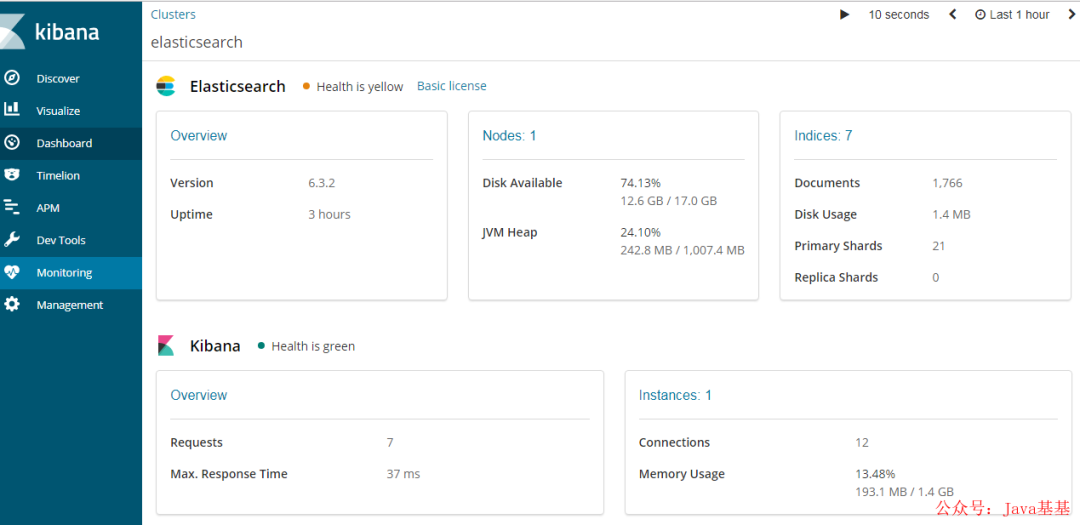Select APM menu label
This screenshot has height=525, width=1080.
coord(48,208)
